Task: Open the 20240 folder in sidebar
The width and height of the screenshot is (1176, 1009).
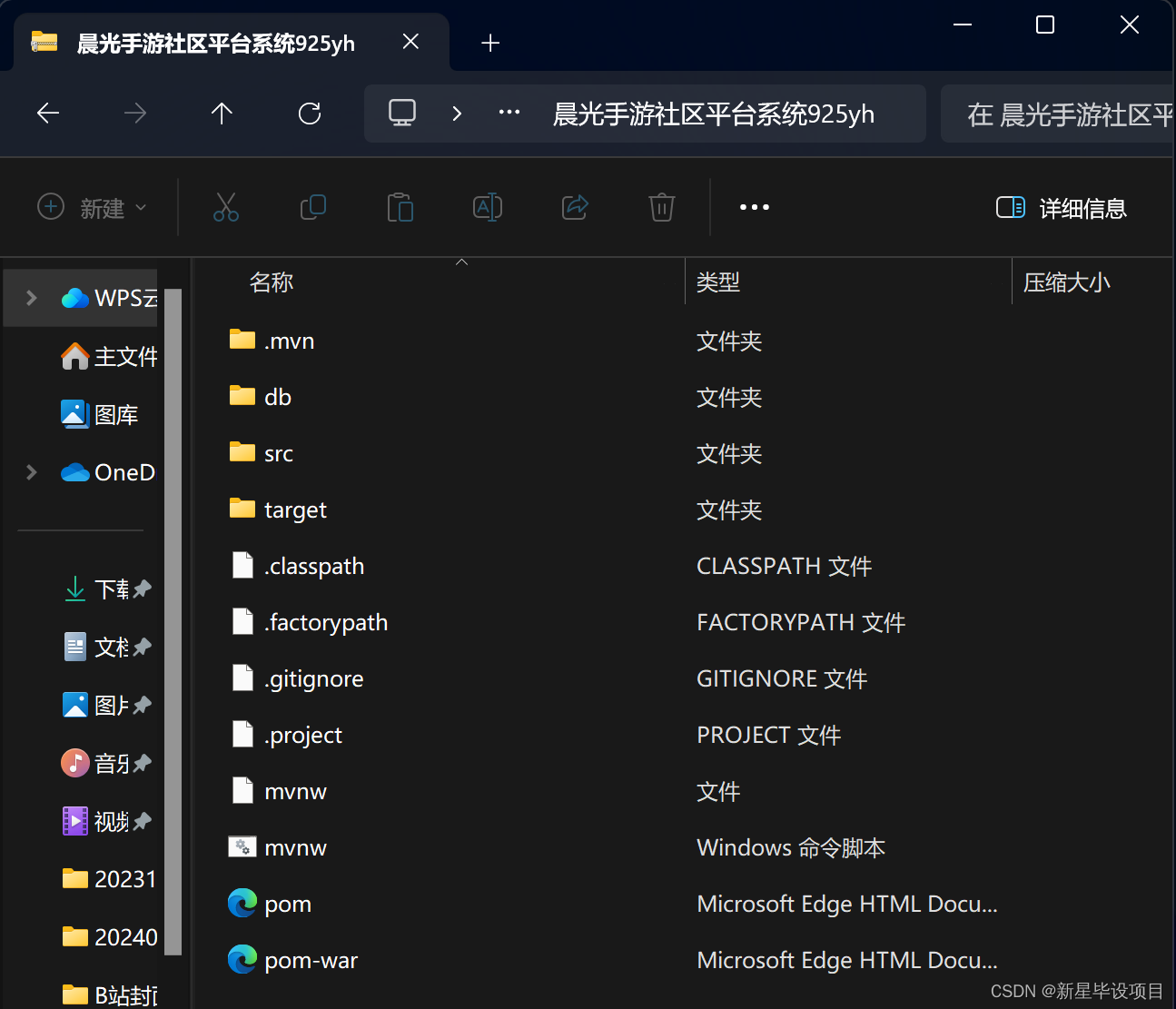Action: [x=109, y=937]
